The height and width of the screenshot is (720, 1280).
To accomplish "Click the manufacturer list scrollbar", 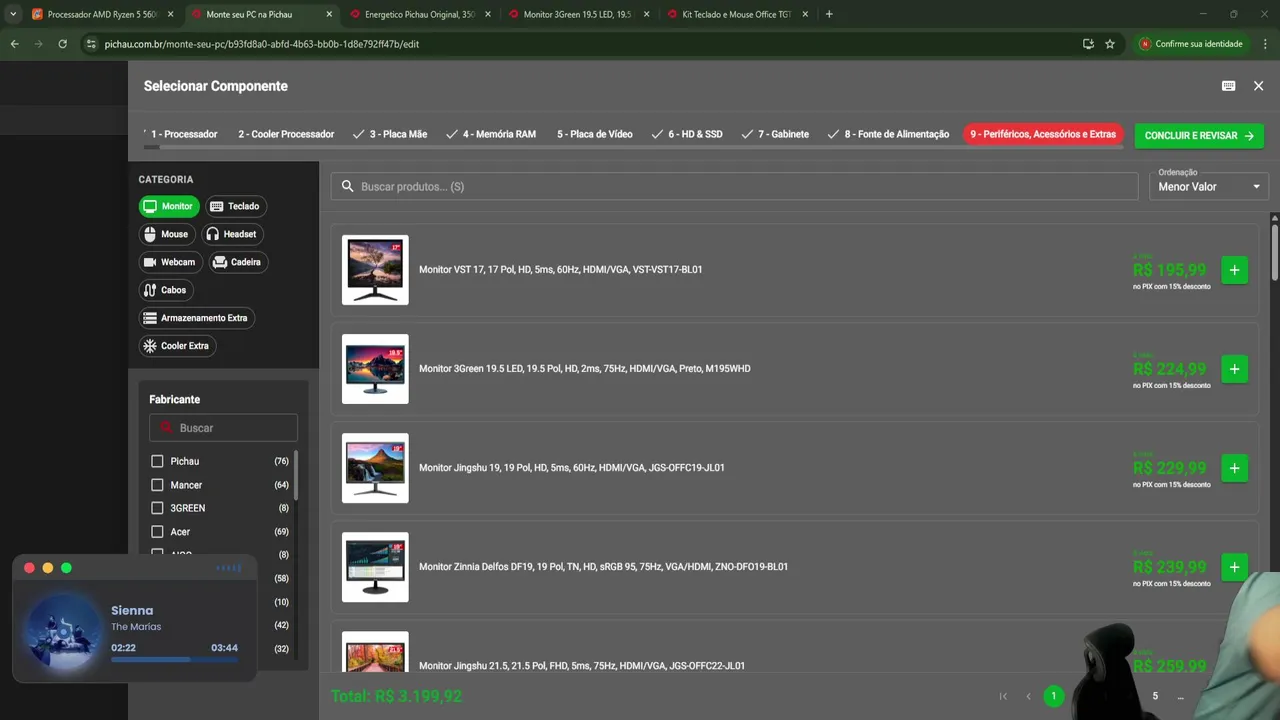I will [x=295, y=476].
